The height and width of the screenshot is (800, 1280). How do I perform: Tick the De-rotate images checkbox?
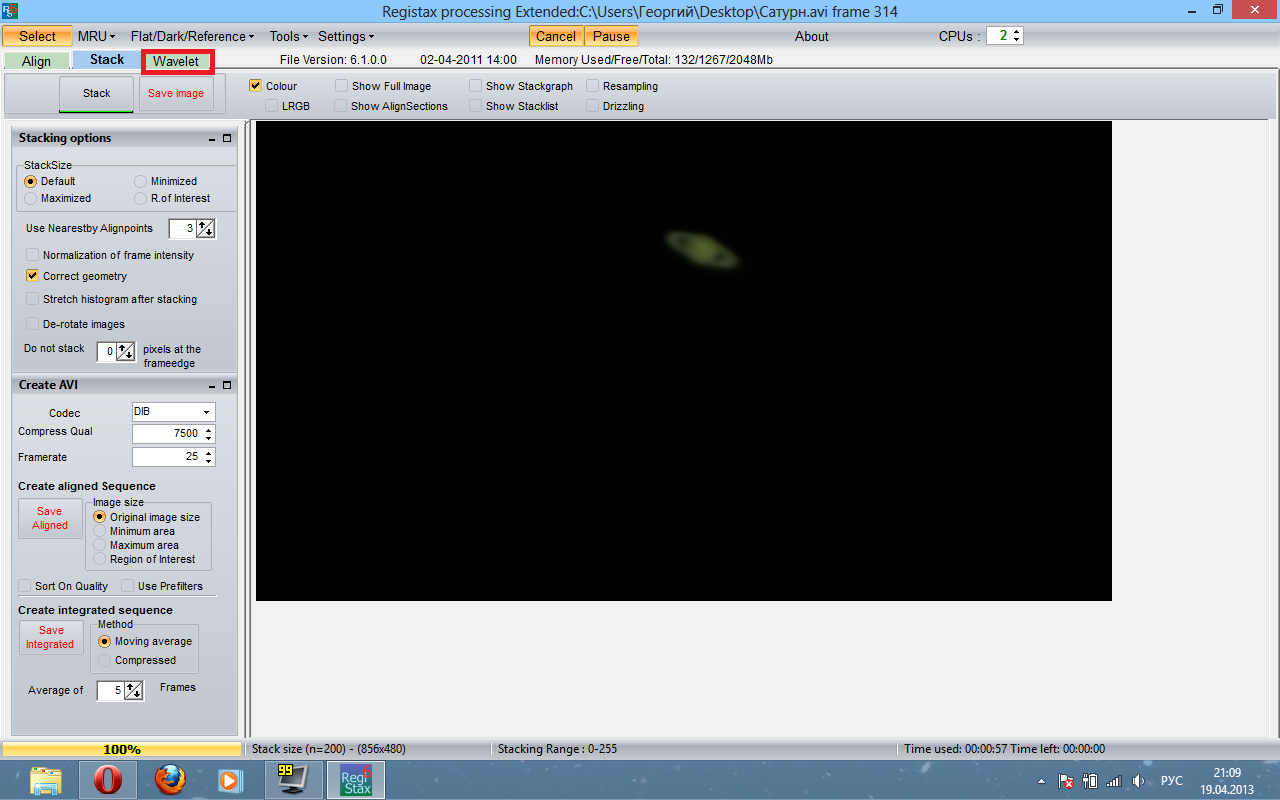(x=33, y=324)
